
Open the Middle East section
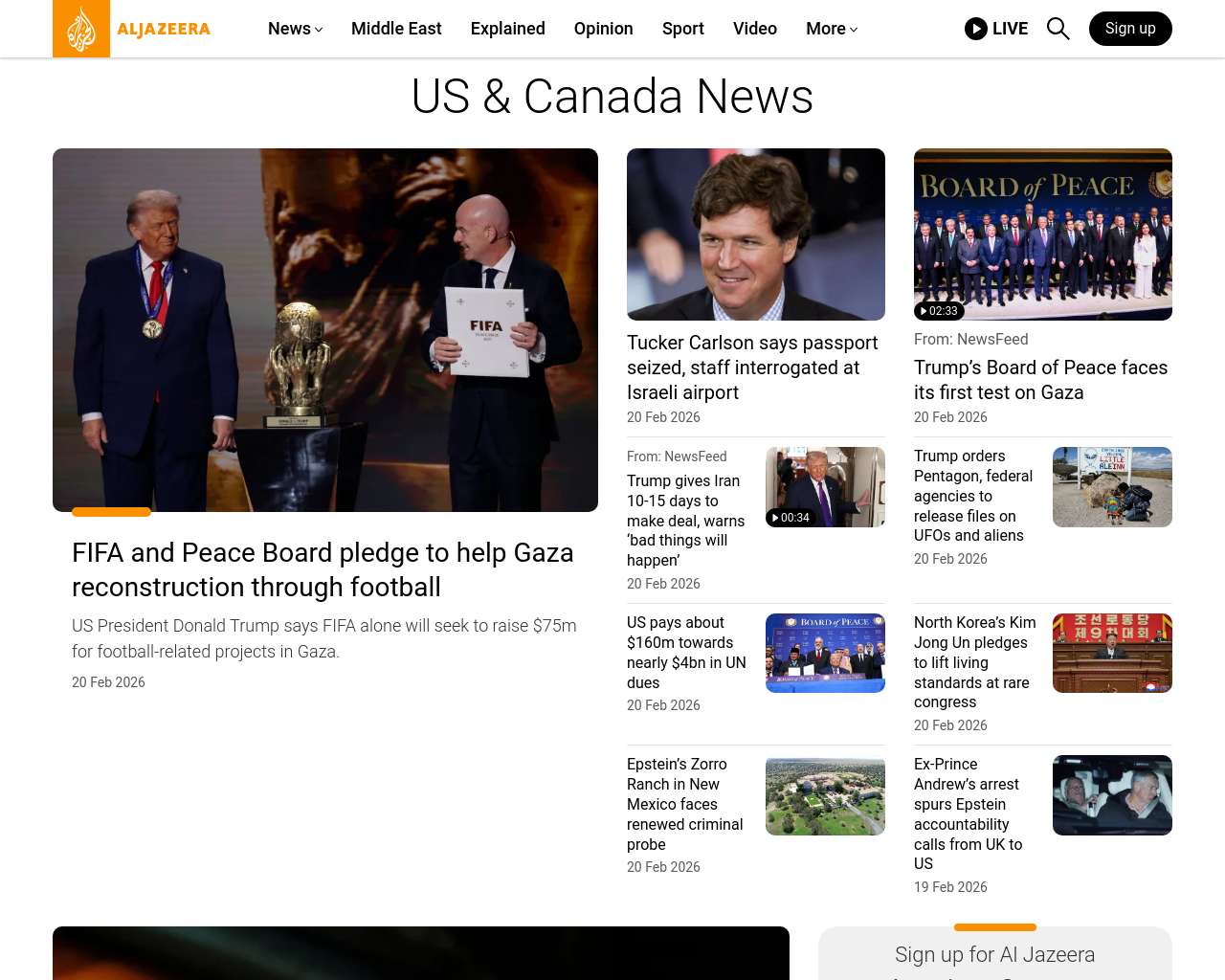point(396,29)
